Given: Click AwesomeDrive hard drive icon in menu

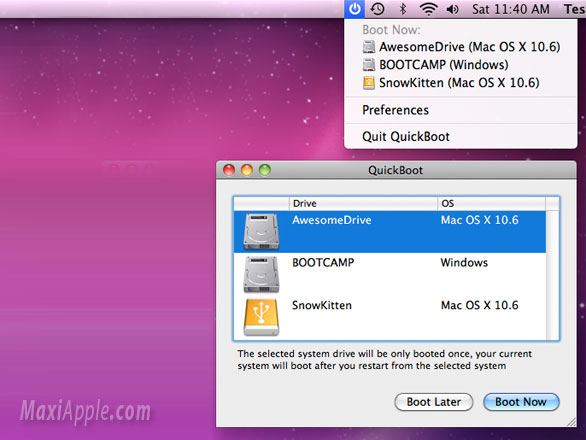Looking at the screenshot, I should [368, 47].
